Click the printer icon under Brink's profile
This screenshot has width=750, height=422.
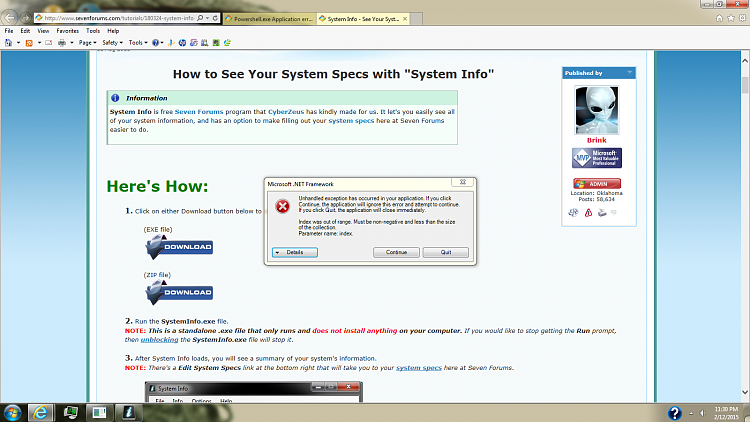pos(602,213)
